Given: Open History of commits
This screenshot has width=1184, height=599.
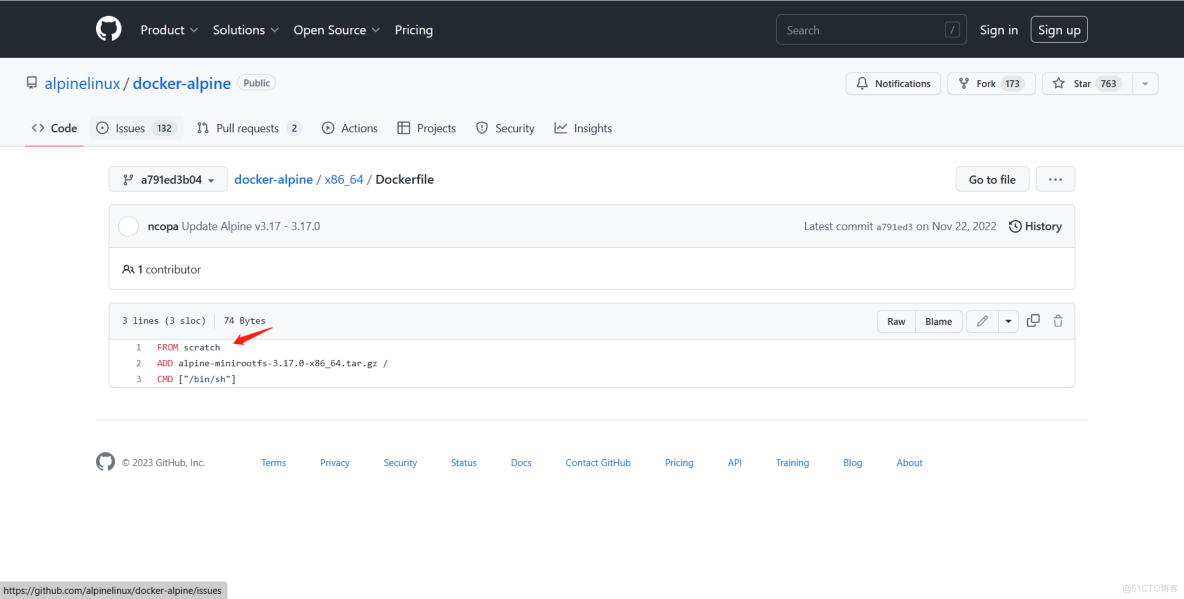Looking at the screenshot, I should 1035,226.
